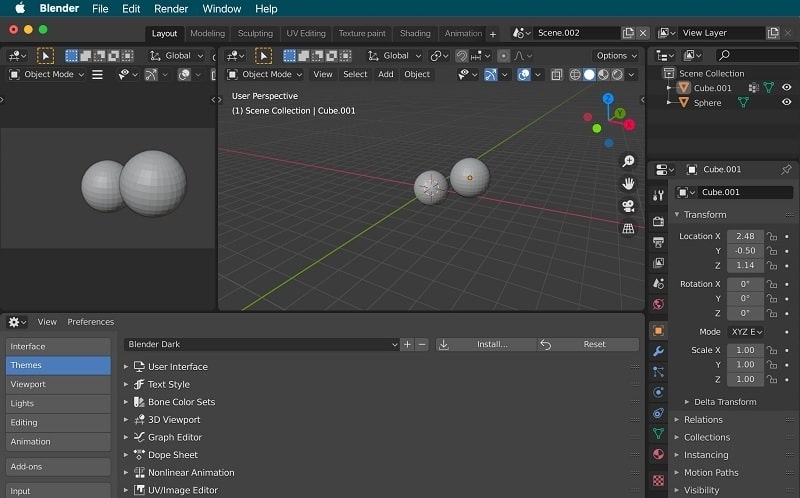The image size is (800, 498).
Task: Switch to material preview shading
Action: tap(603, 74)
